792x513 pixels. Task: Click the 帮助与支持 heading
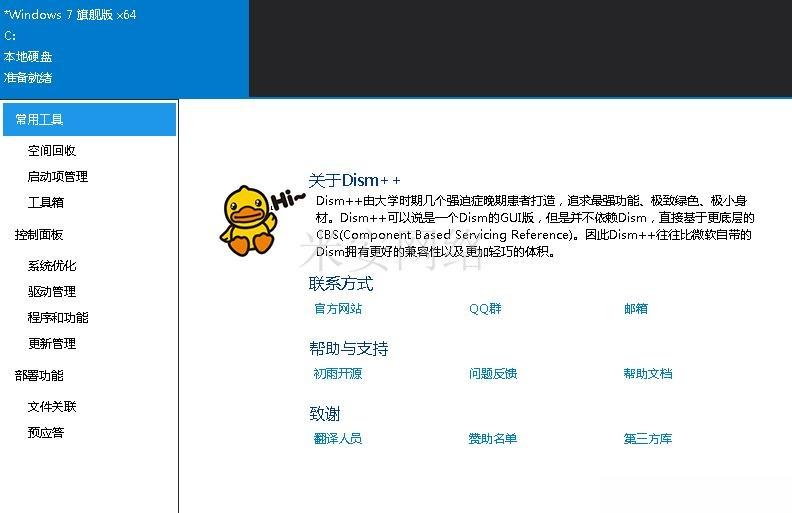pos(349,348)
